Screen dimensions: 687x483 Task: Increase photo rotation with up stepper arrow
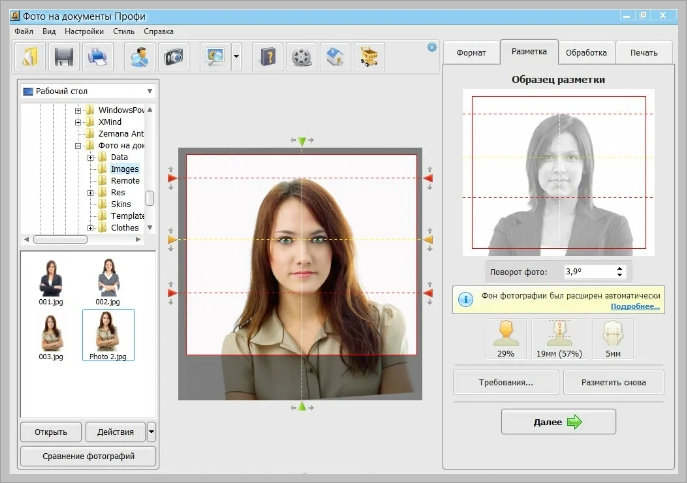pos(620,268)
